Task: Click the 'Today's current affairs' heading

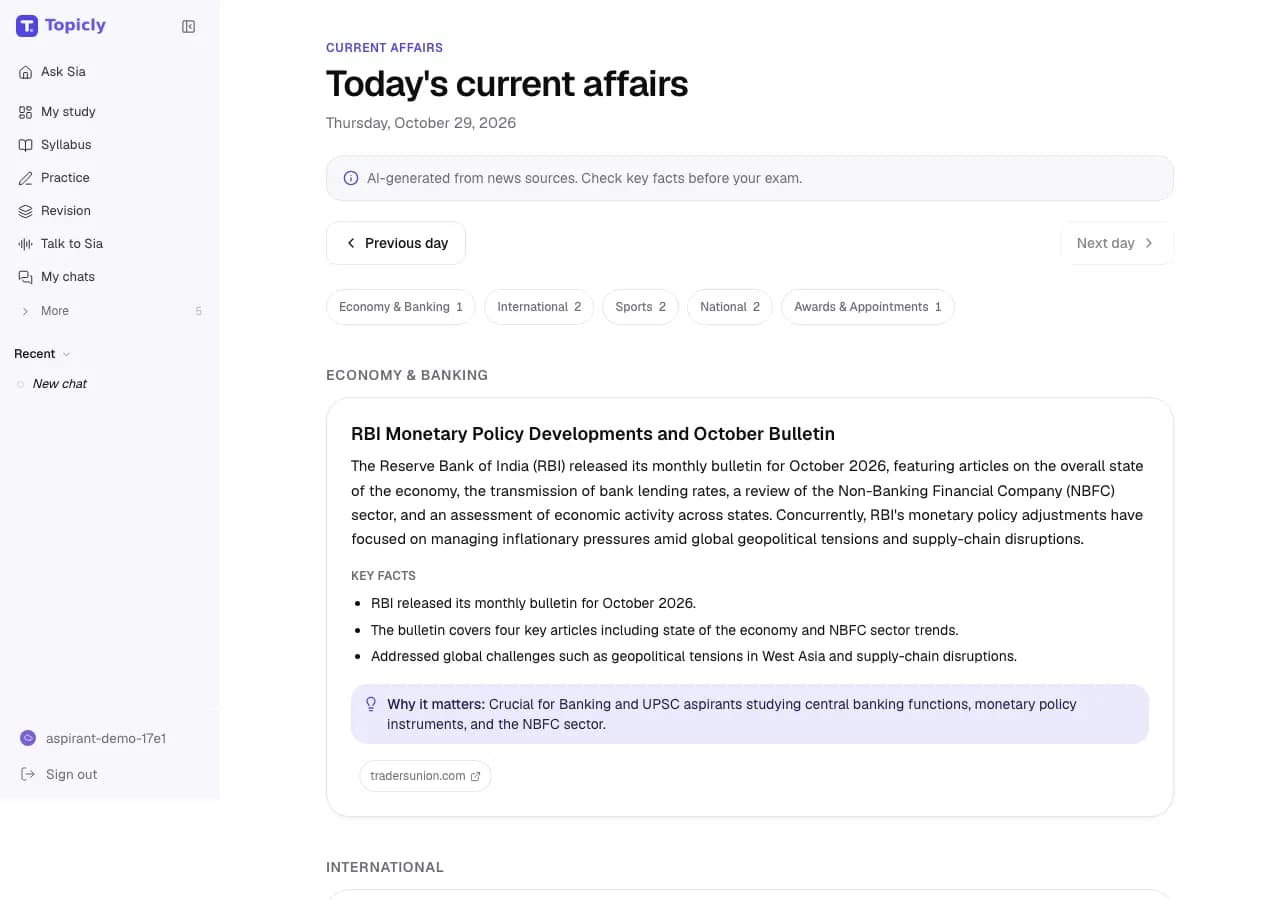Action: [507, 84]
